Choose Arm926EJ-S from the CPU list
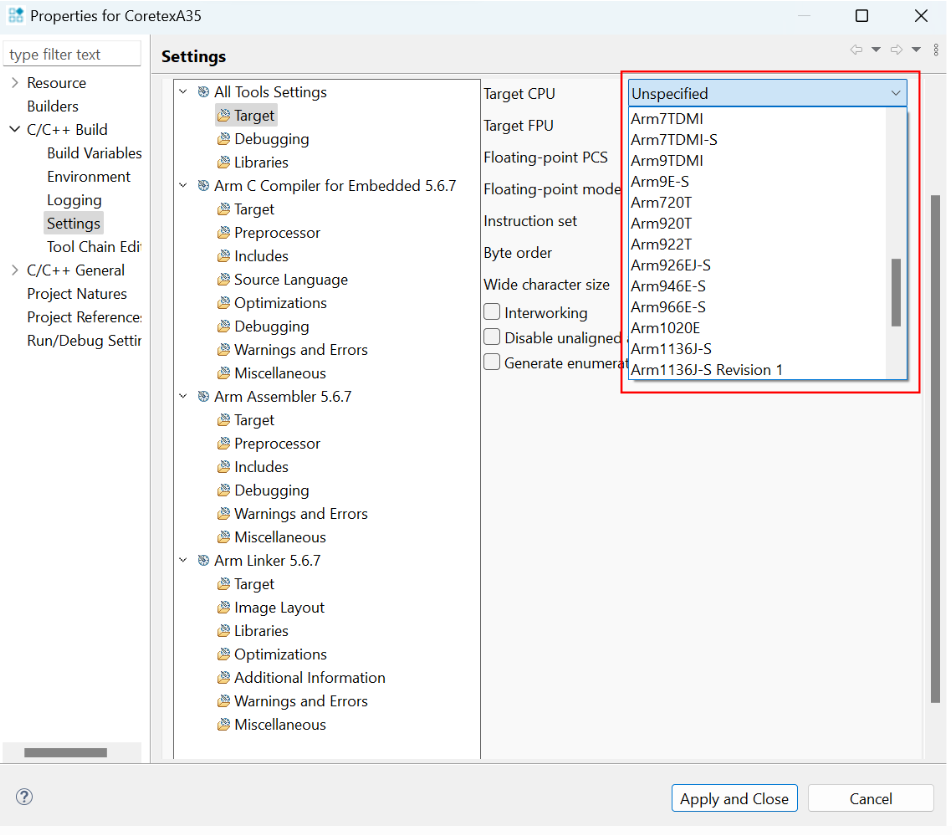 point(670,265)
